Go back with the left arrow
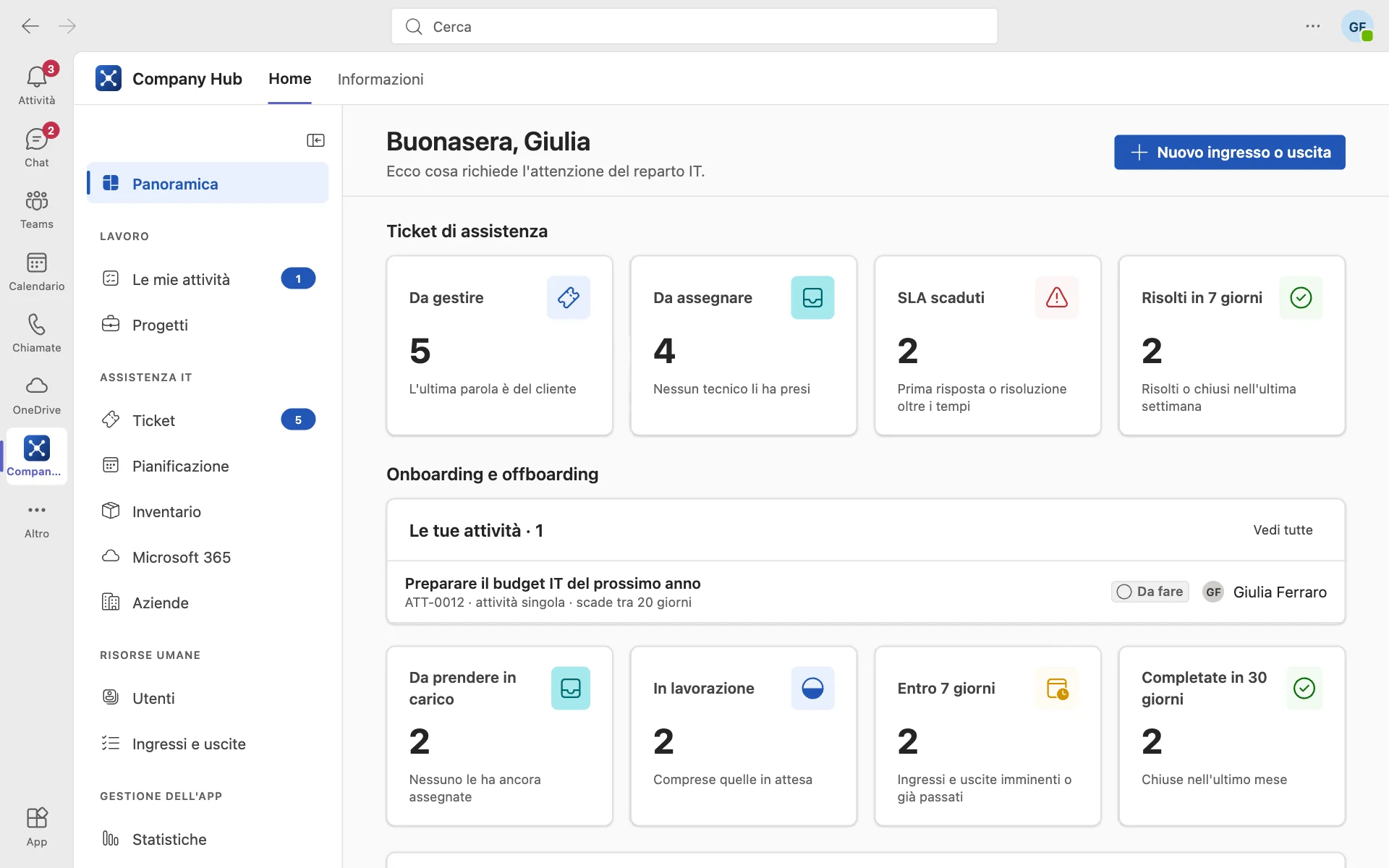 [30, 27]
